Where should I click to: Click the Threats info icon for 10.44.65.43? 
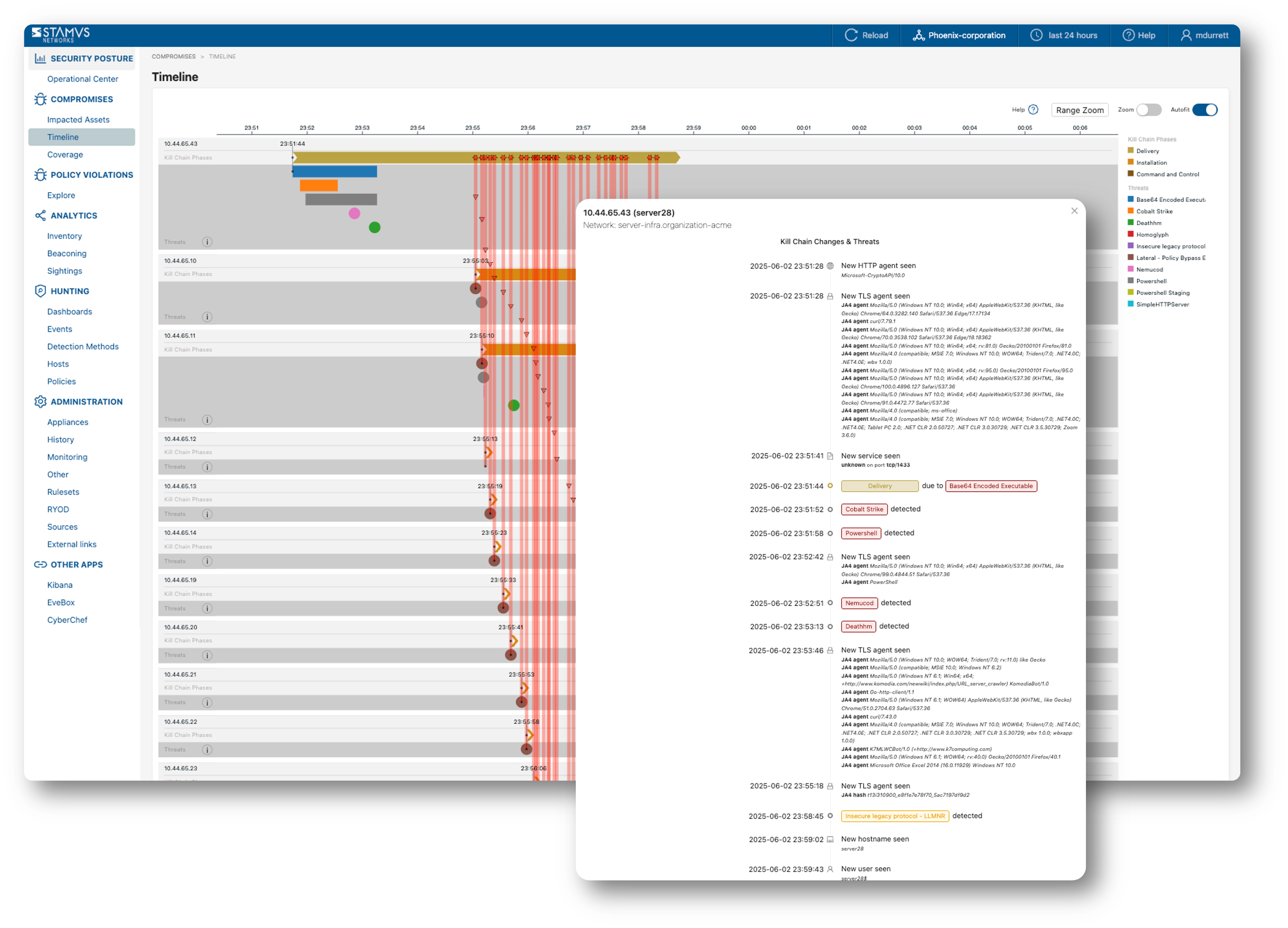207,242
